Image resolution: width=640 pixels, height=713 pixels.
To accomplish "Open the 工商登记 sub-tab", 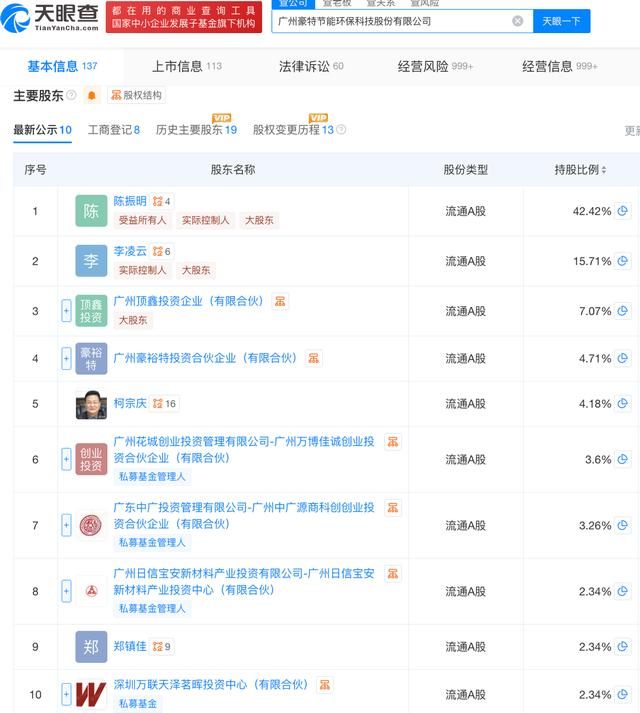I will pos(114,130).
